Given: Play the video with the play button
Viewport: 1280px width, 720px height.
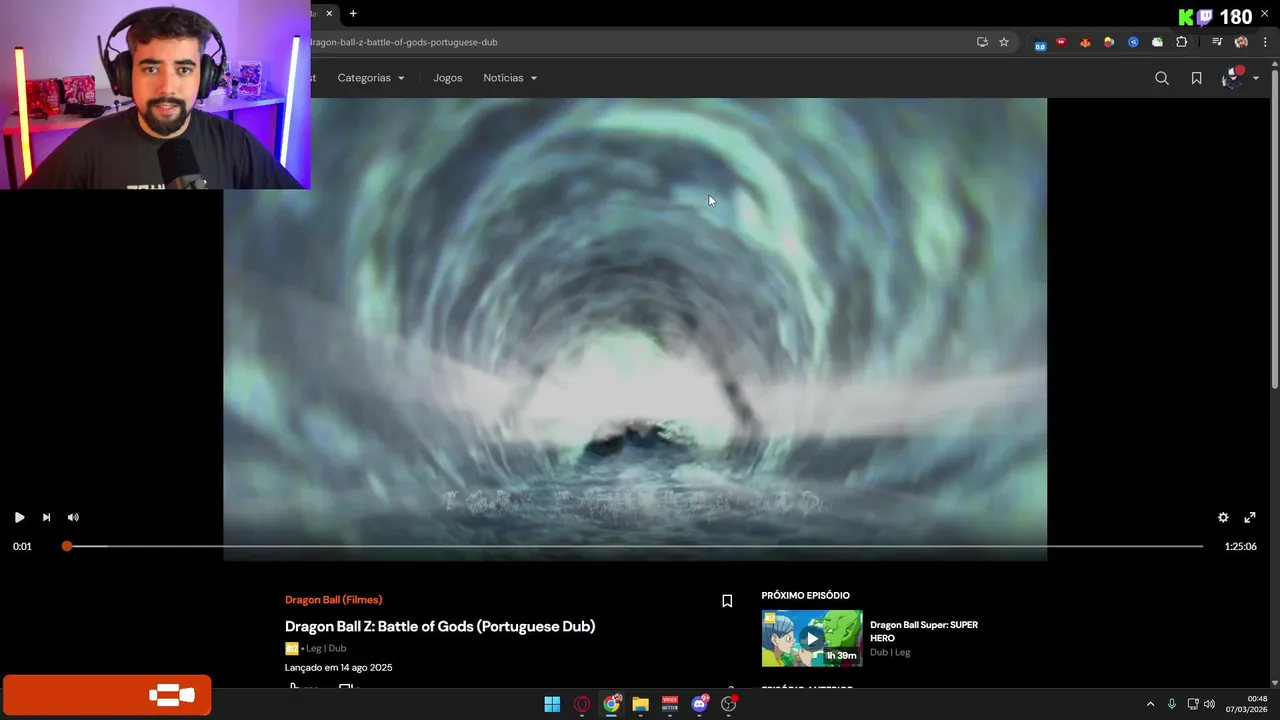Looking at the screenshot, I should point(19,517).
